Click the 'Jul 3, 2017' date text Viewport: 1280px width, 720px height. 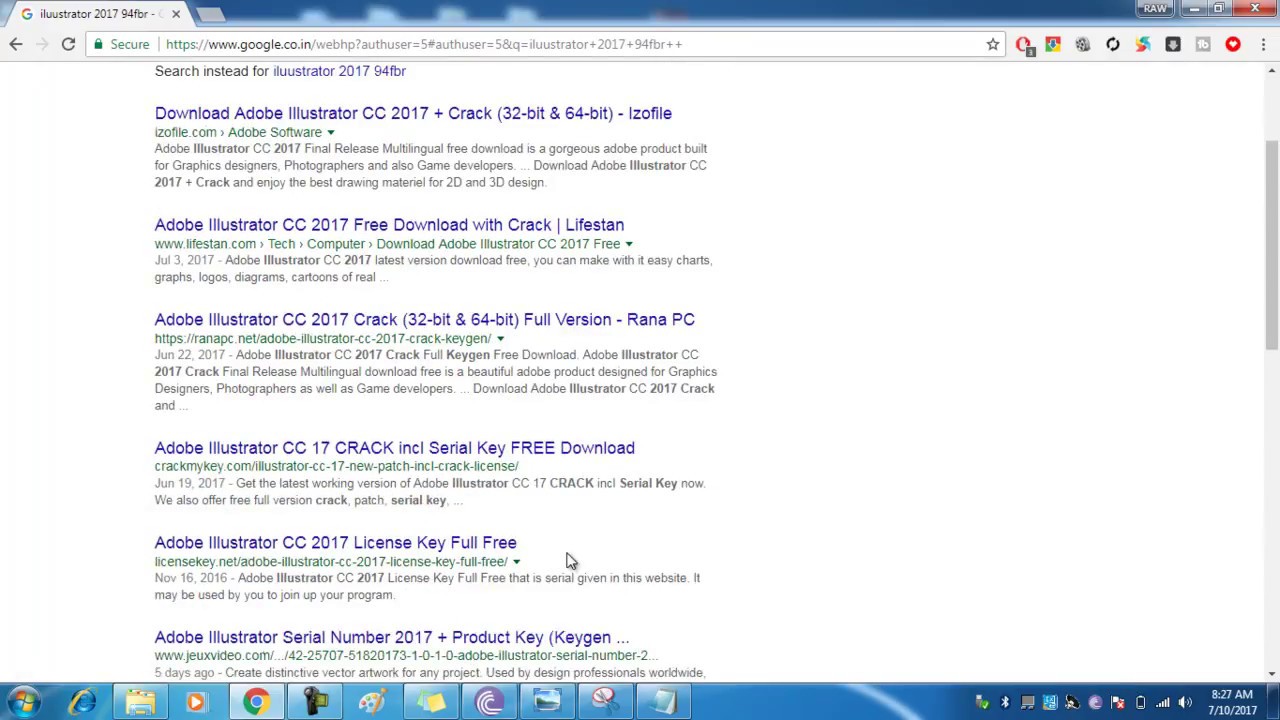click(185, 260)
